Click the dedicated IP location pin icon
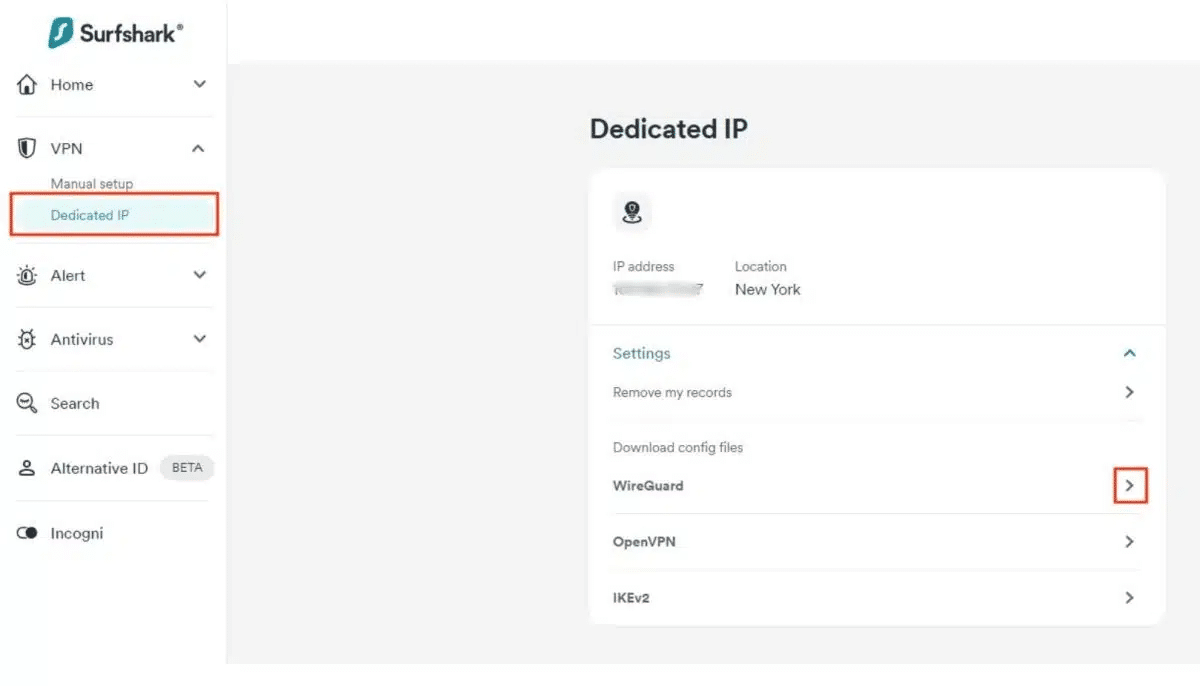The height and width of the screenshot is (686, 1200). point(632,212)
